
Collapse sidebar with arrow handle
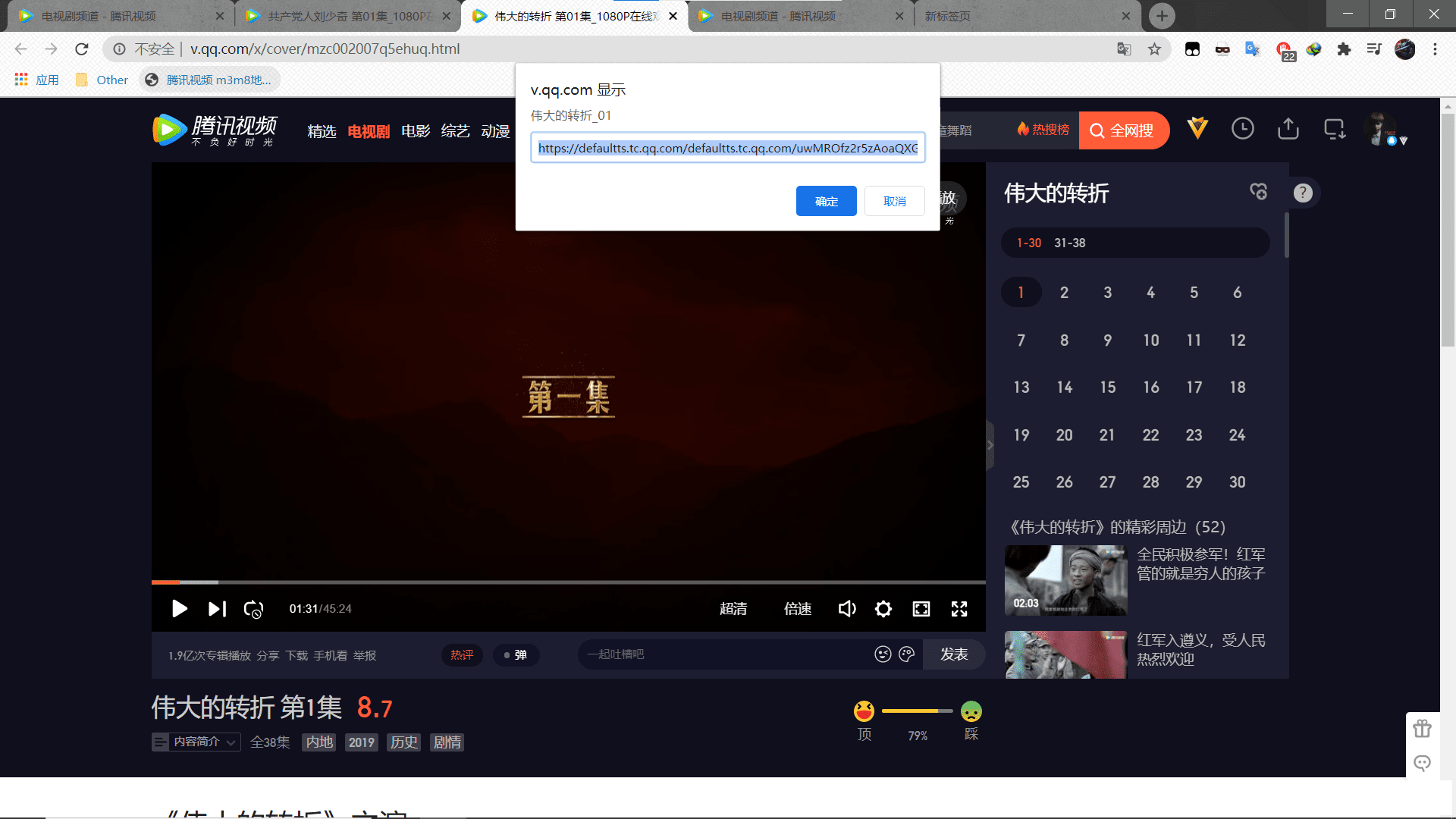990,445
